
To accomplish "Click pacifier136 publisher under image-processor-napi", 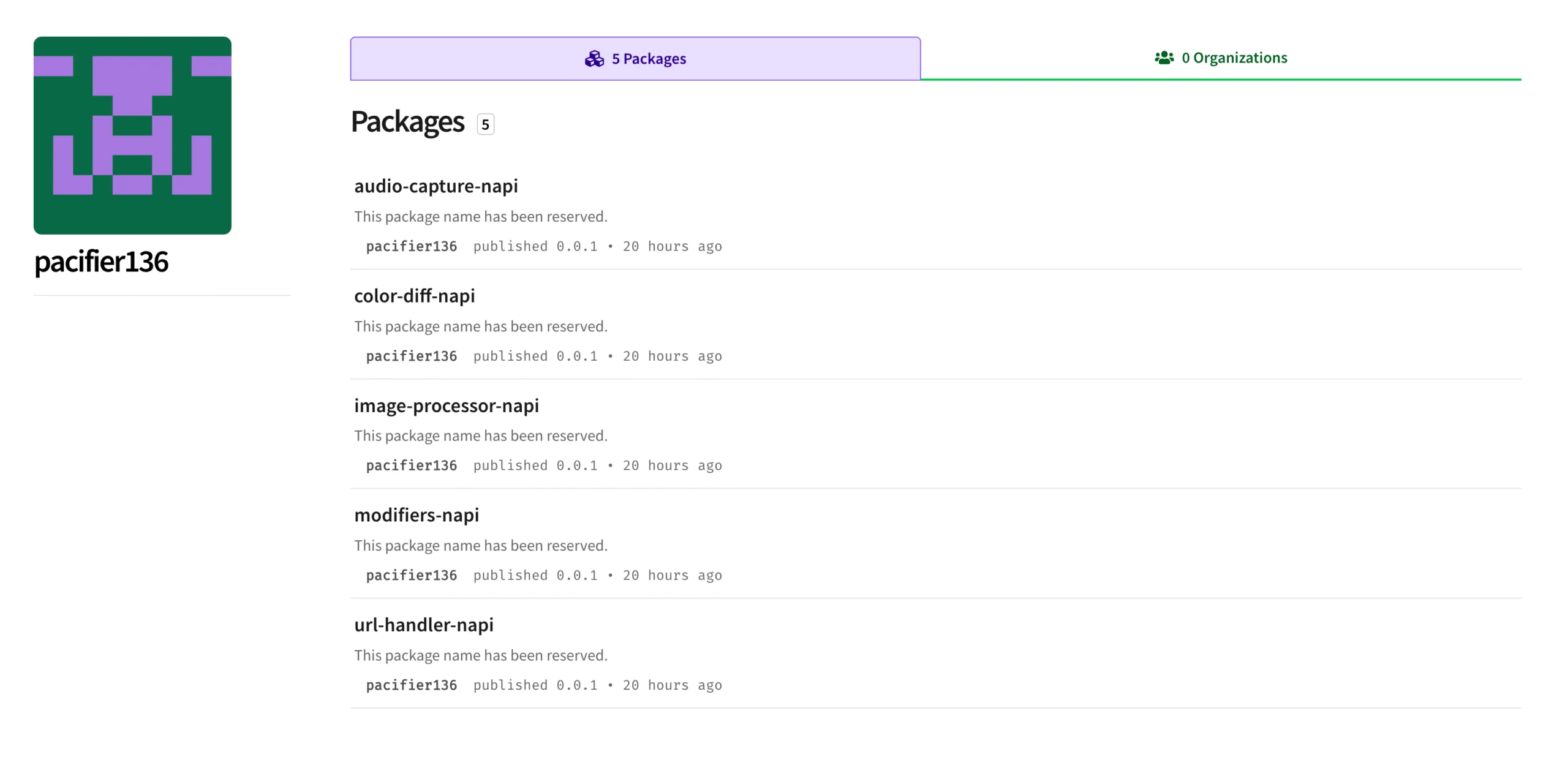I will (411, 465).
